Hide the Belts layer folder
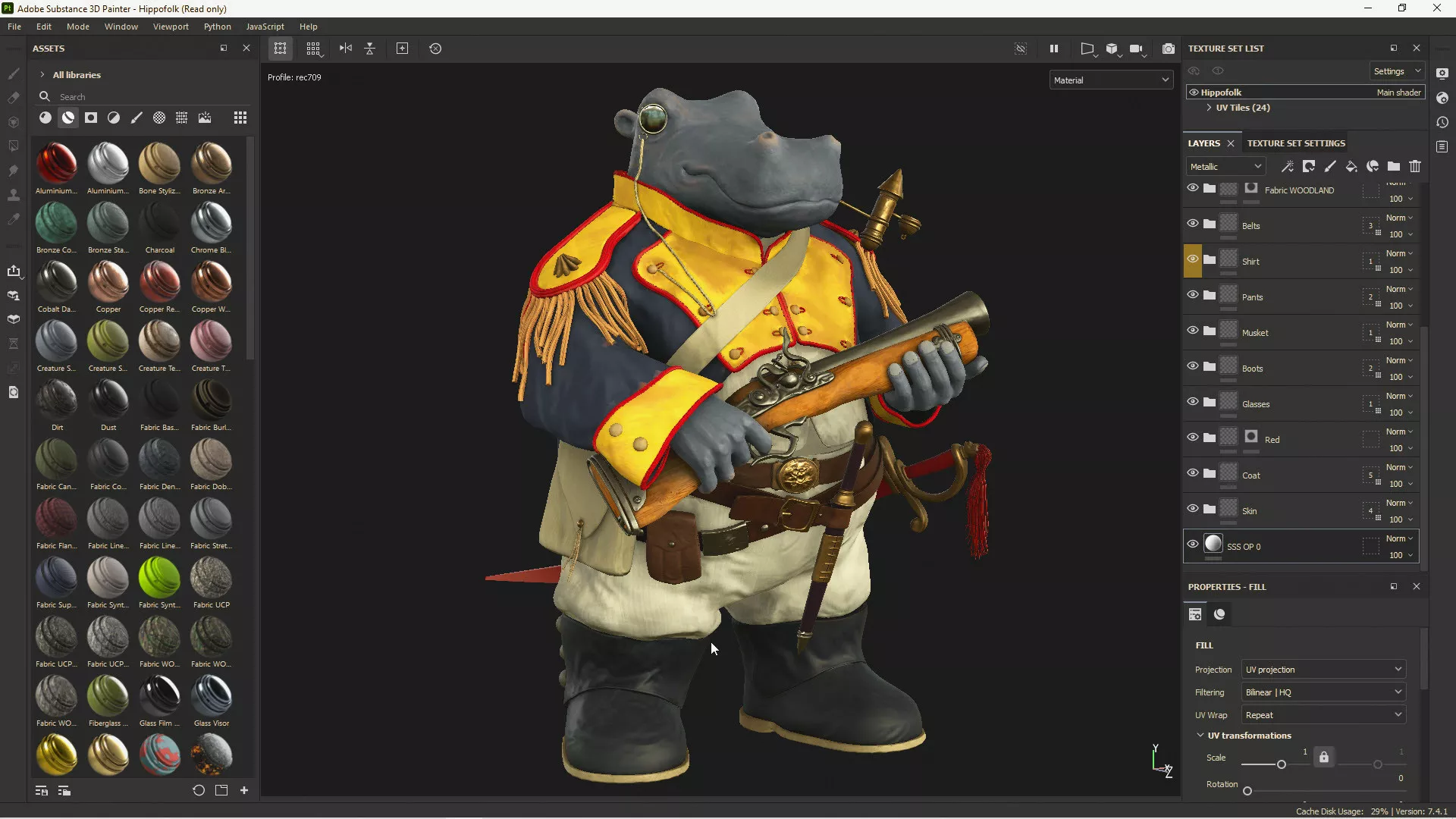Image resolution: width=1456 pixels, height=819 pixels. [1193, 224]
